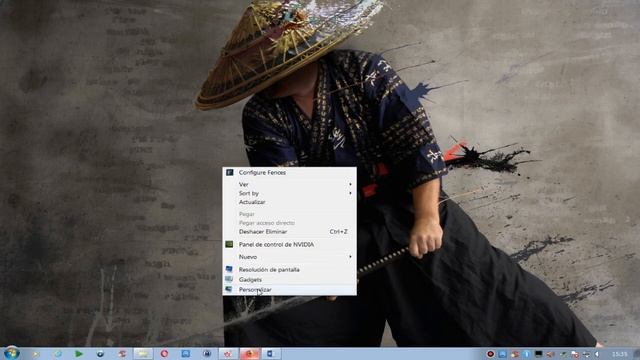Click the dark round icon after green arrow
Image resolution: width=640 pixels, height=360 pixels.
tap(100, 353)
